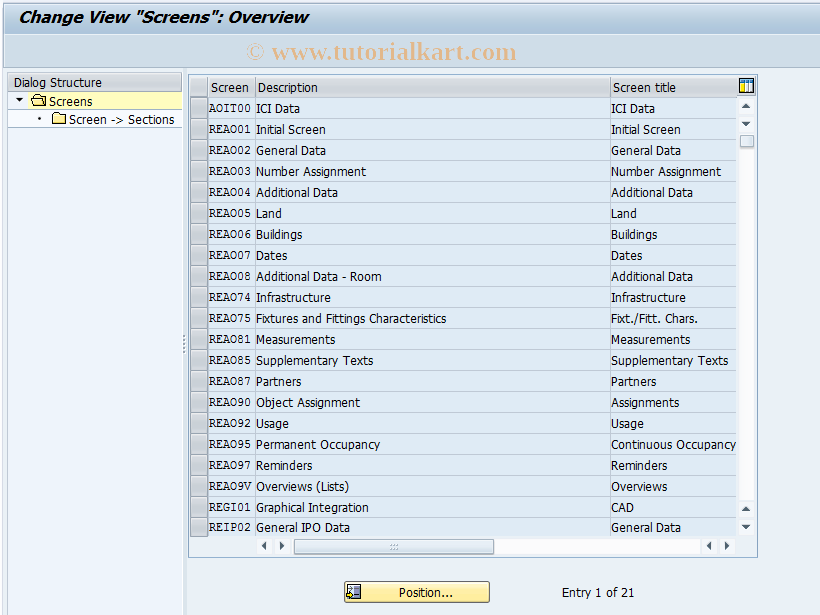The height and width of the screenshot is (615, 820).
Task: Click Description cell 'Fixtures and Fittings Characteristics'
Action: point(432,318)
